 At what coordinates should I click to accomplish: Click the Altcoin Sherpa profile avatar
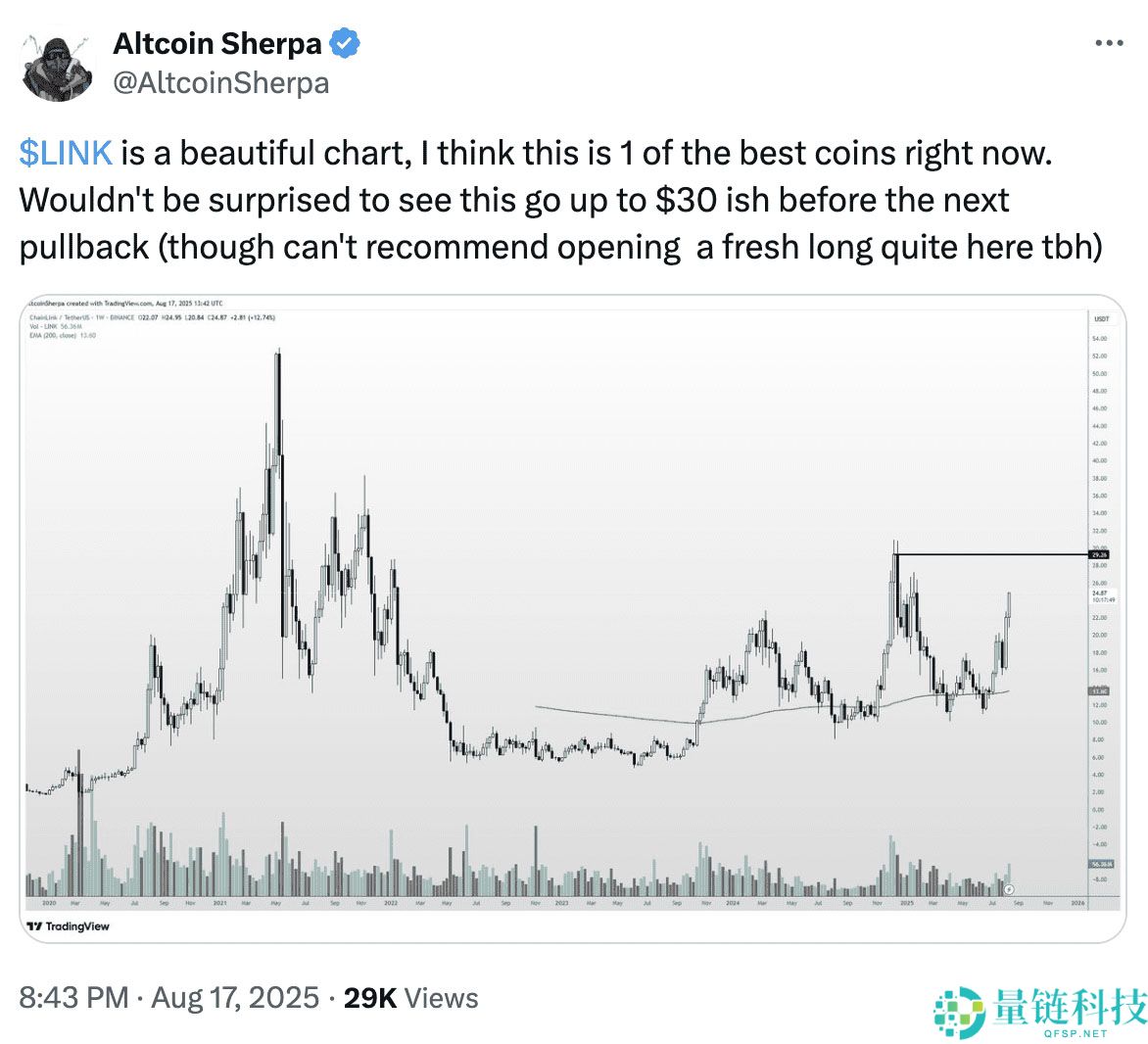tap(57, 67)
